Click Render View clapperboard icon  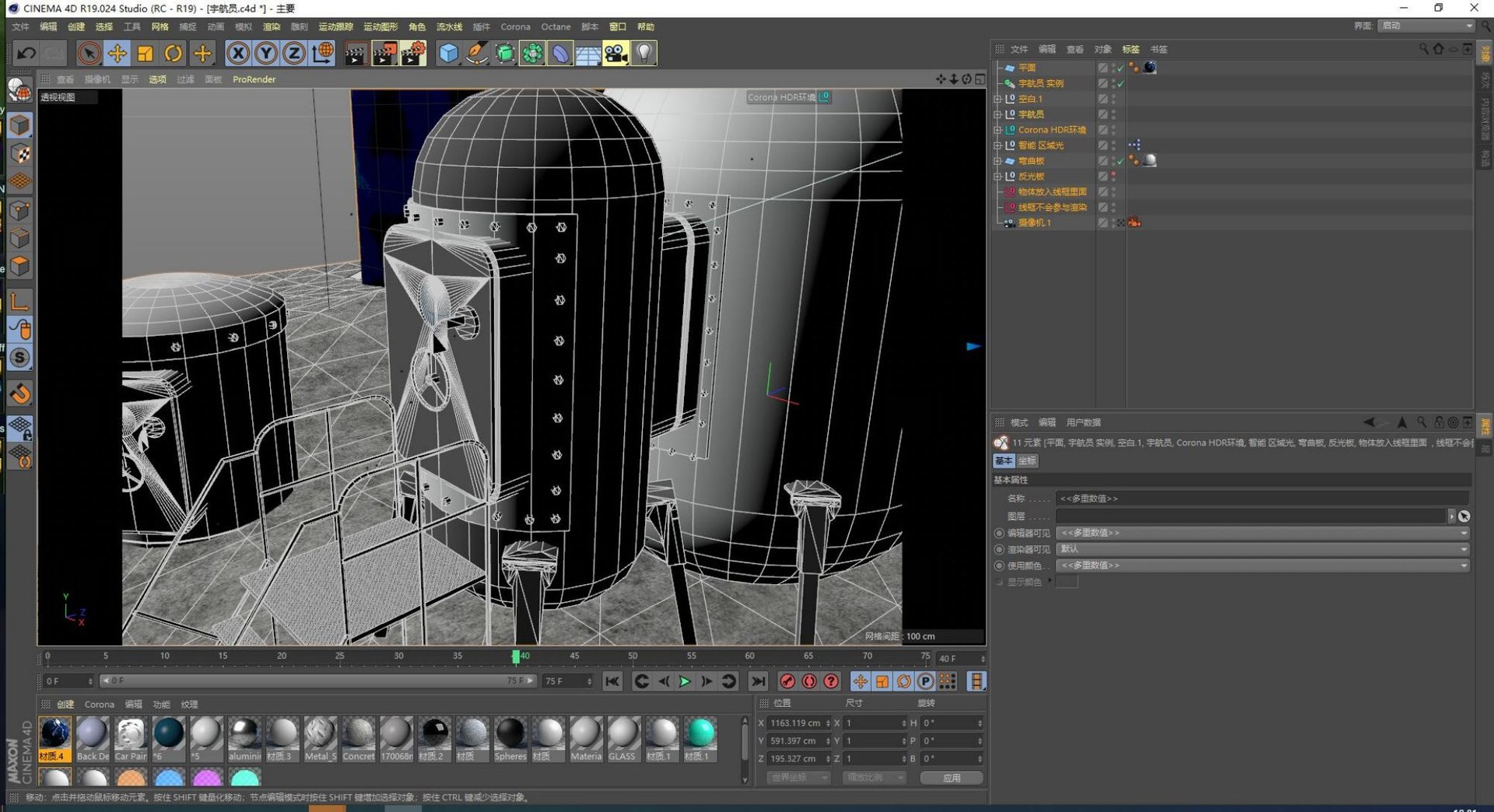pyautogui.click(x=356, y=53)
